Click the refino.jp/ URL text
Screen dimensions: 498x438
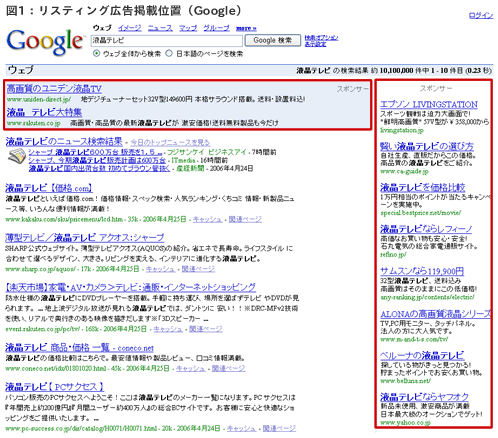click(x=393, y=254)
